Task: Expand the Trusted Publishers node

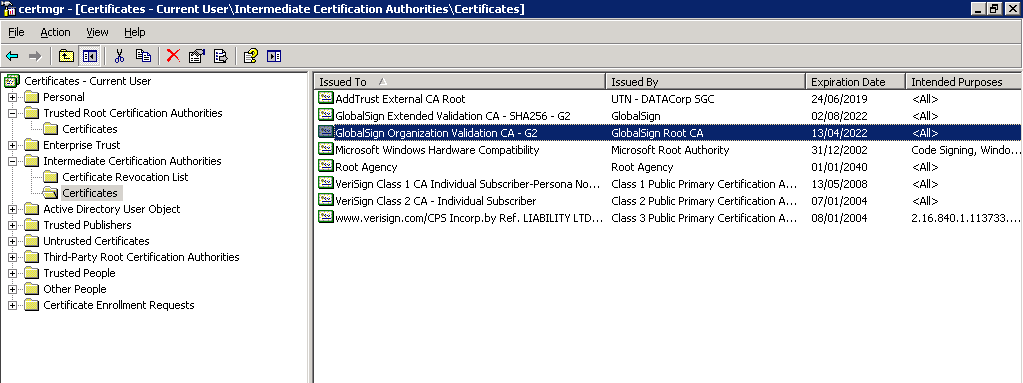Action: tap(12, 225)
